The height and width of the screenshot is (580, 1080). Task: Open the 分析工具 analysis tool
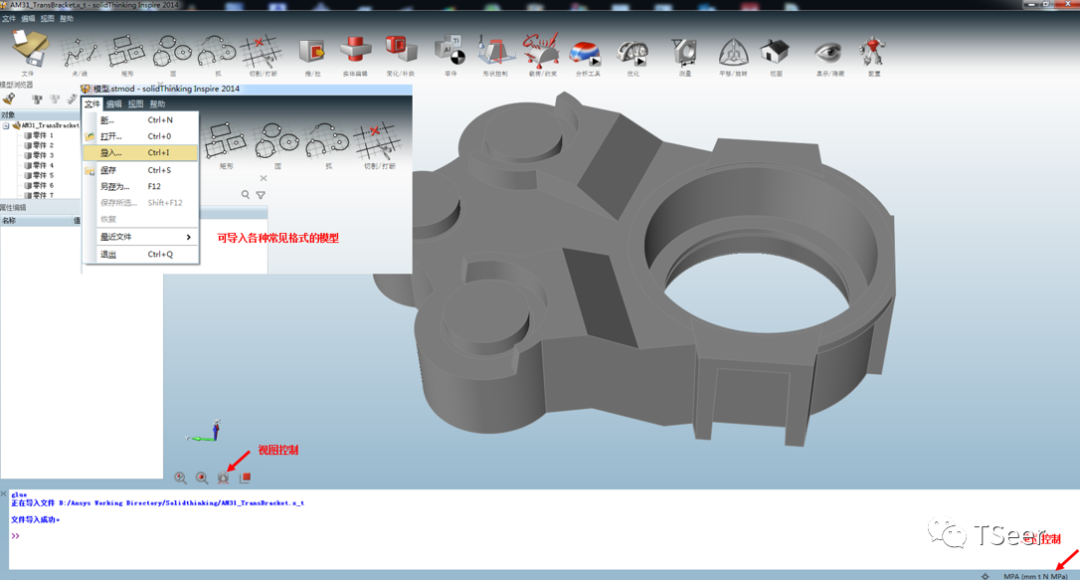click(x=587, y=53)
